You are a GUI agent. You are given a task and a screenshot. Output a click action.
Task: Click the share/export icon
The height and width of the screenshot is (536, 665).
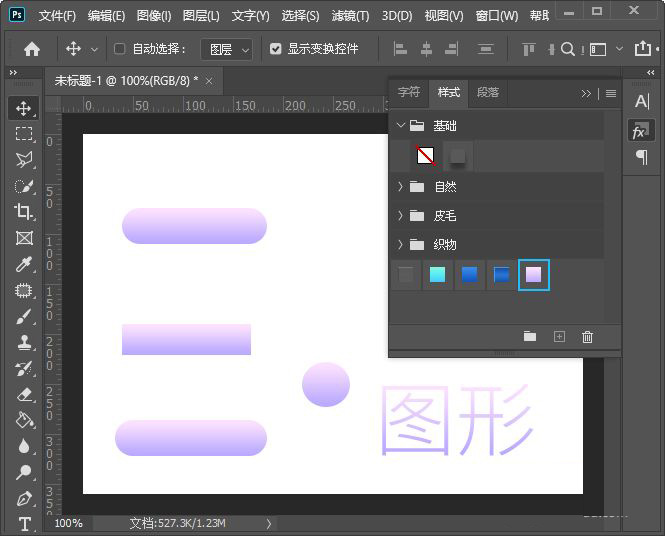(x=643, y=48)
